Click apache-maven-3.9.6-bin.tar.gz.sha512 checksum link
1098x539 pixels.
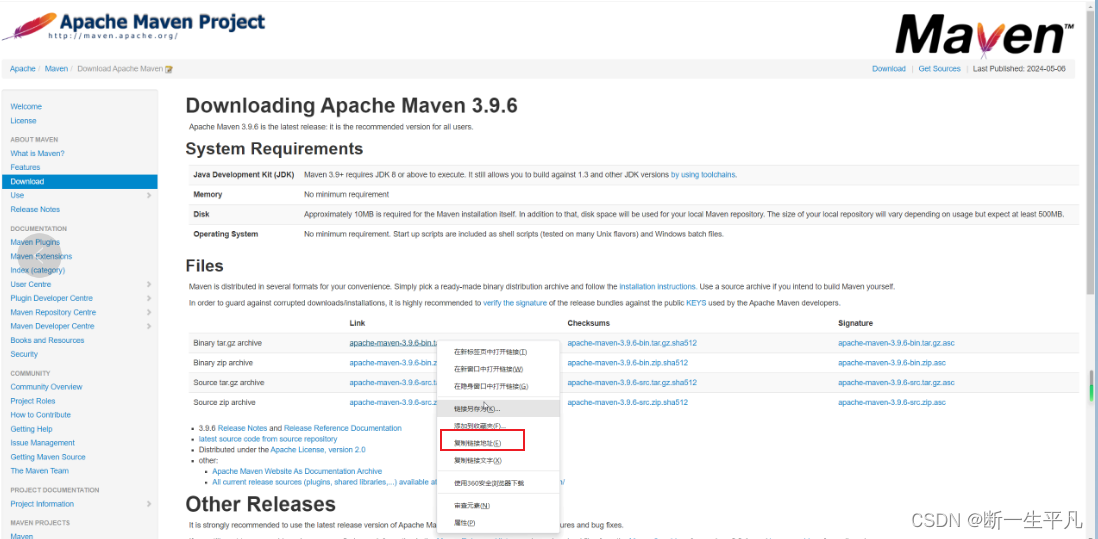632,343
